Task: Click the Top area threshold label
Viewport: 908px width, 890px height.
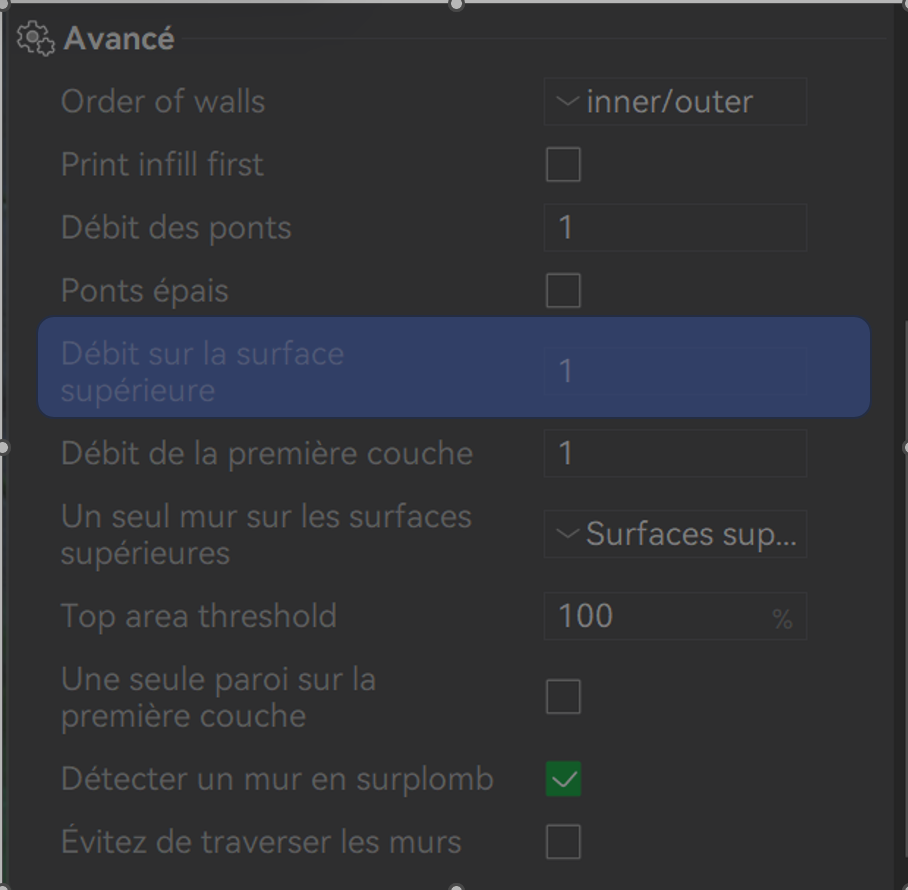Action: (198, 616)
